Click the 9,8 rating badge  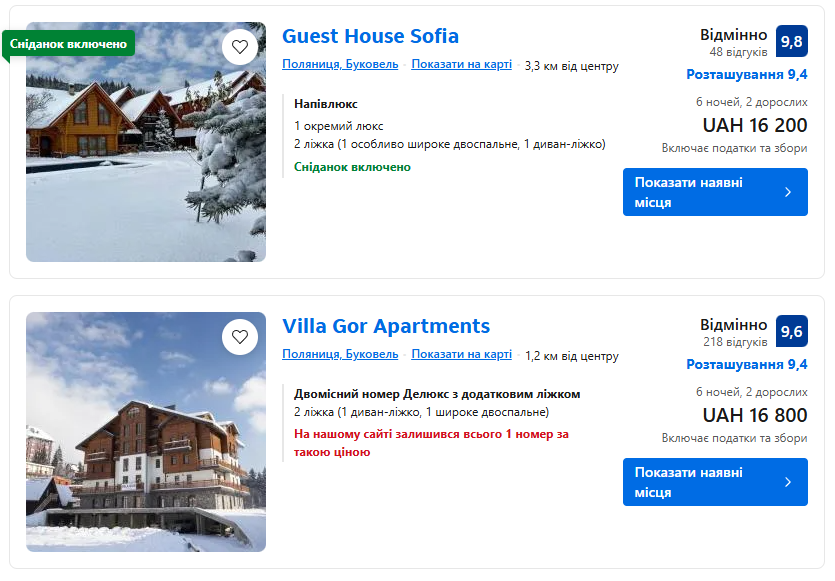791,41
